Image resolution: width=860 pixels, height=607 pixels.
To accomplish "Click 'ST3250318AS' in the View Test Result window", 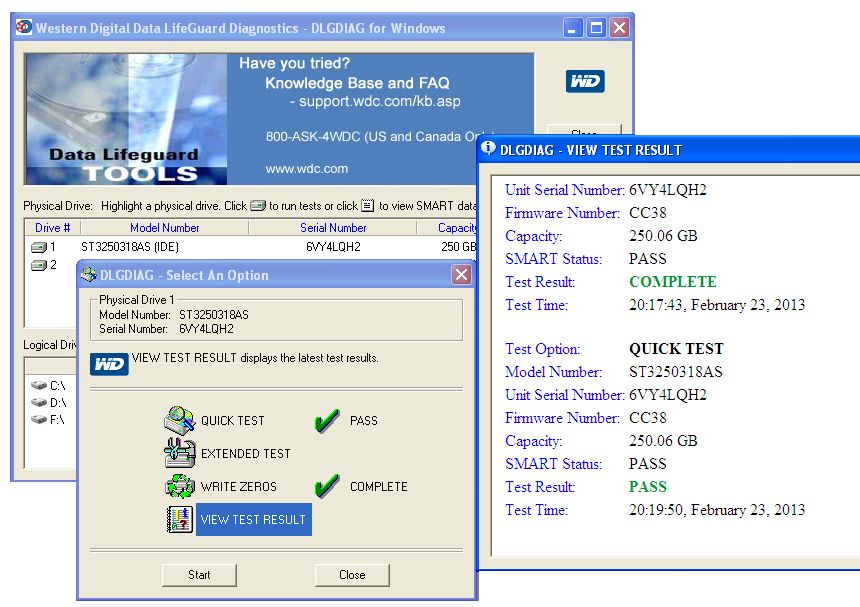I will 676,372.
